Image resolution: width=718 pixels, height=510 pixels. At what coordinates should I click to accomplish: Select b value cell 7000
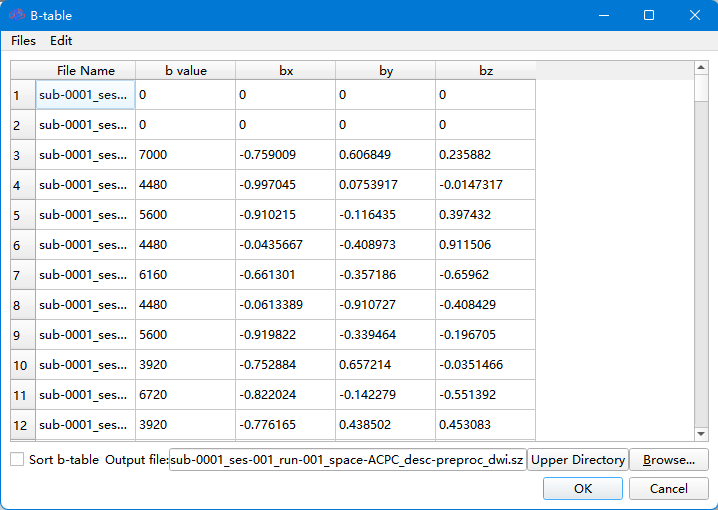[185, 155]
